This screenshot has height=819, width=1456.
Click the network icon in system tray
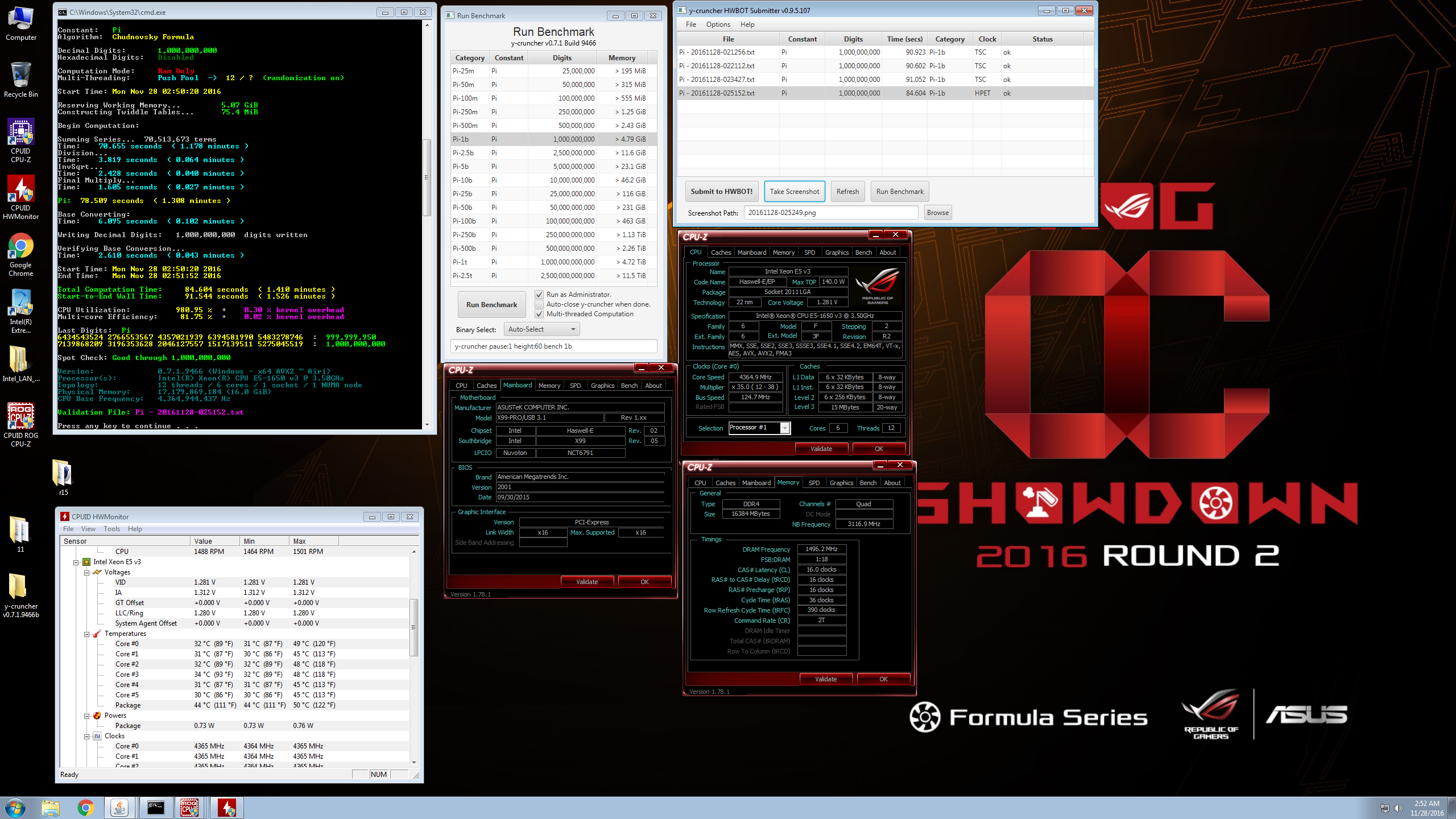coord(1384,808)
